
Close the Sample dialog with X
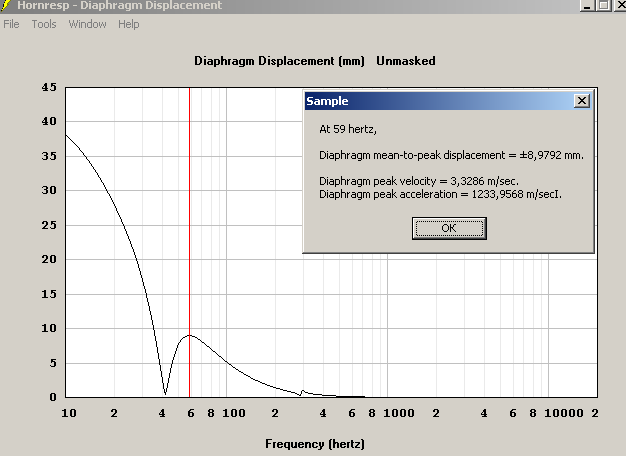[x=582, y=101]
